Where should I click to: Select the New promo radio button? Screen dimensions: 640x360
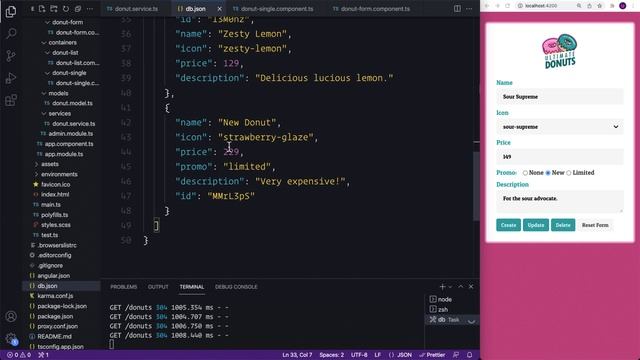point(548,173)
